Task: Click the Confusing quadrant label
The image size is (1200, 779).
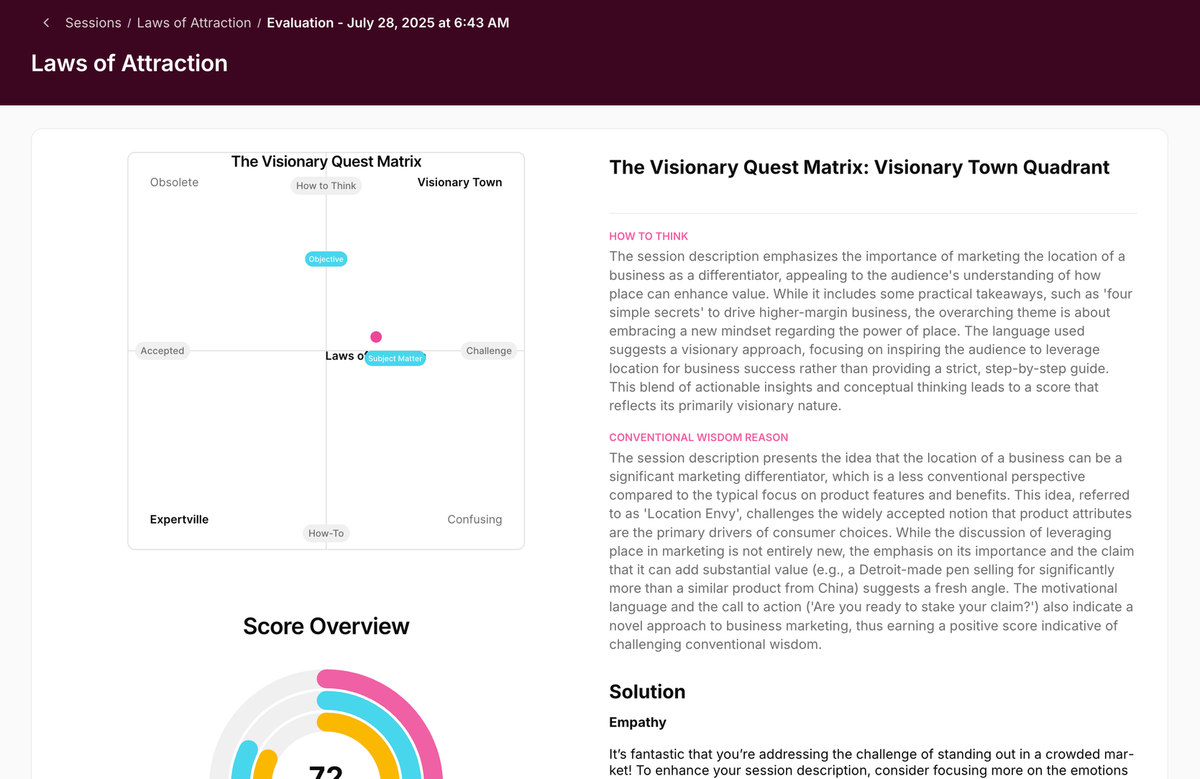Action: coord(475,519)
